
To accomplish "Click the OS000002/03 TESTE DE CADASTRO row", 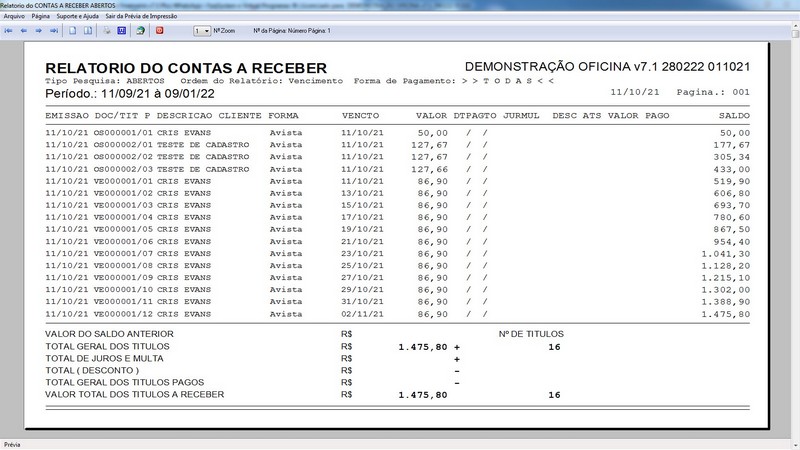I will point(397,169).
